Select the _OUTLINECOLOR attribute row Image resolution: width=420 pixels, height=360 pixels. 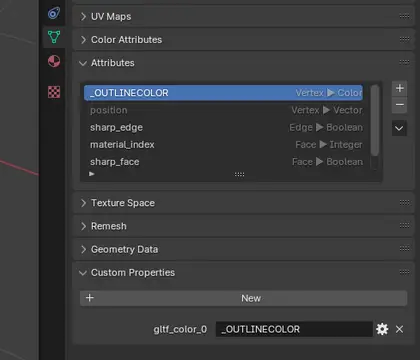(223, 93)
